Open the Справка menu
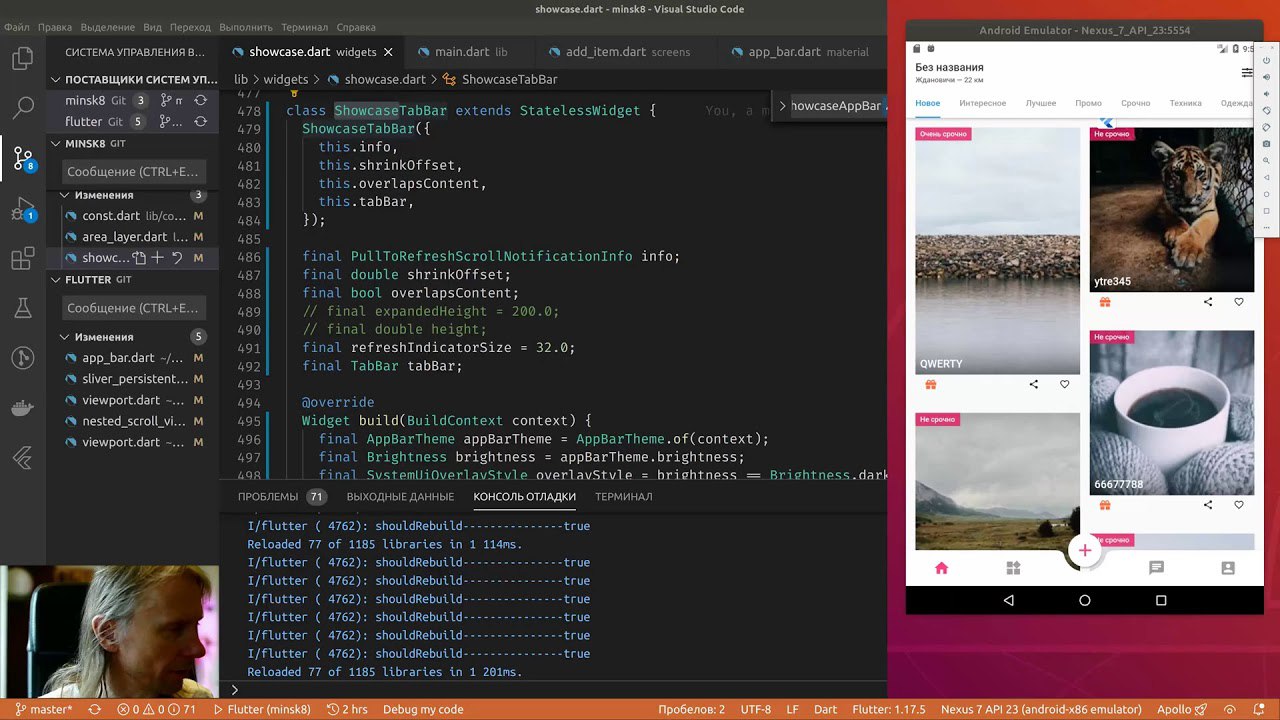 (x=356, y=27)
